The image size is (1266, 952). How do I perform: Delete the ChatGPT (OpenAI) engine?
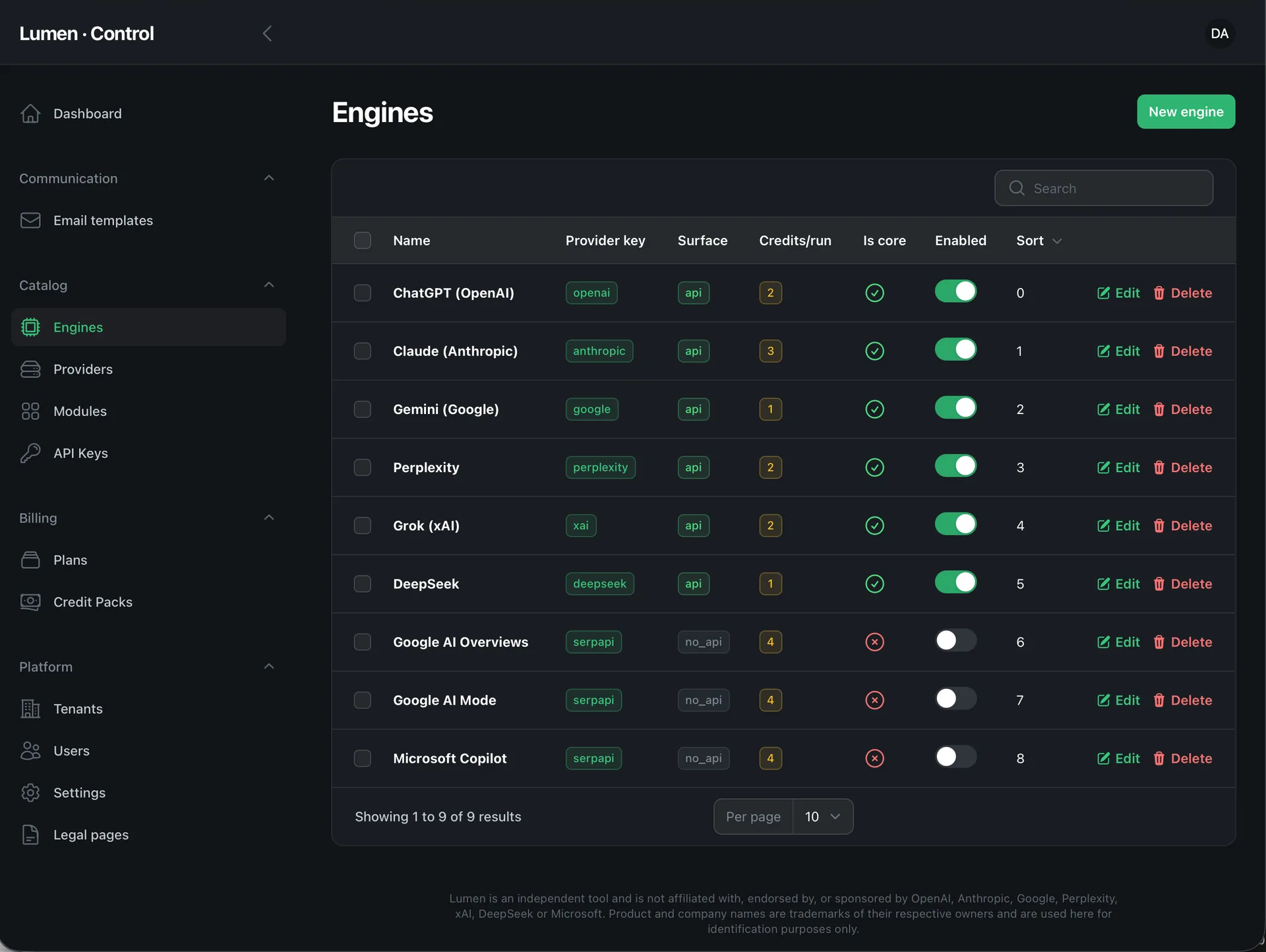pos(1182,293)
